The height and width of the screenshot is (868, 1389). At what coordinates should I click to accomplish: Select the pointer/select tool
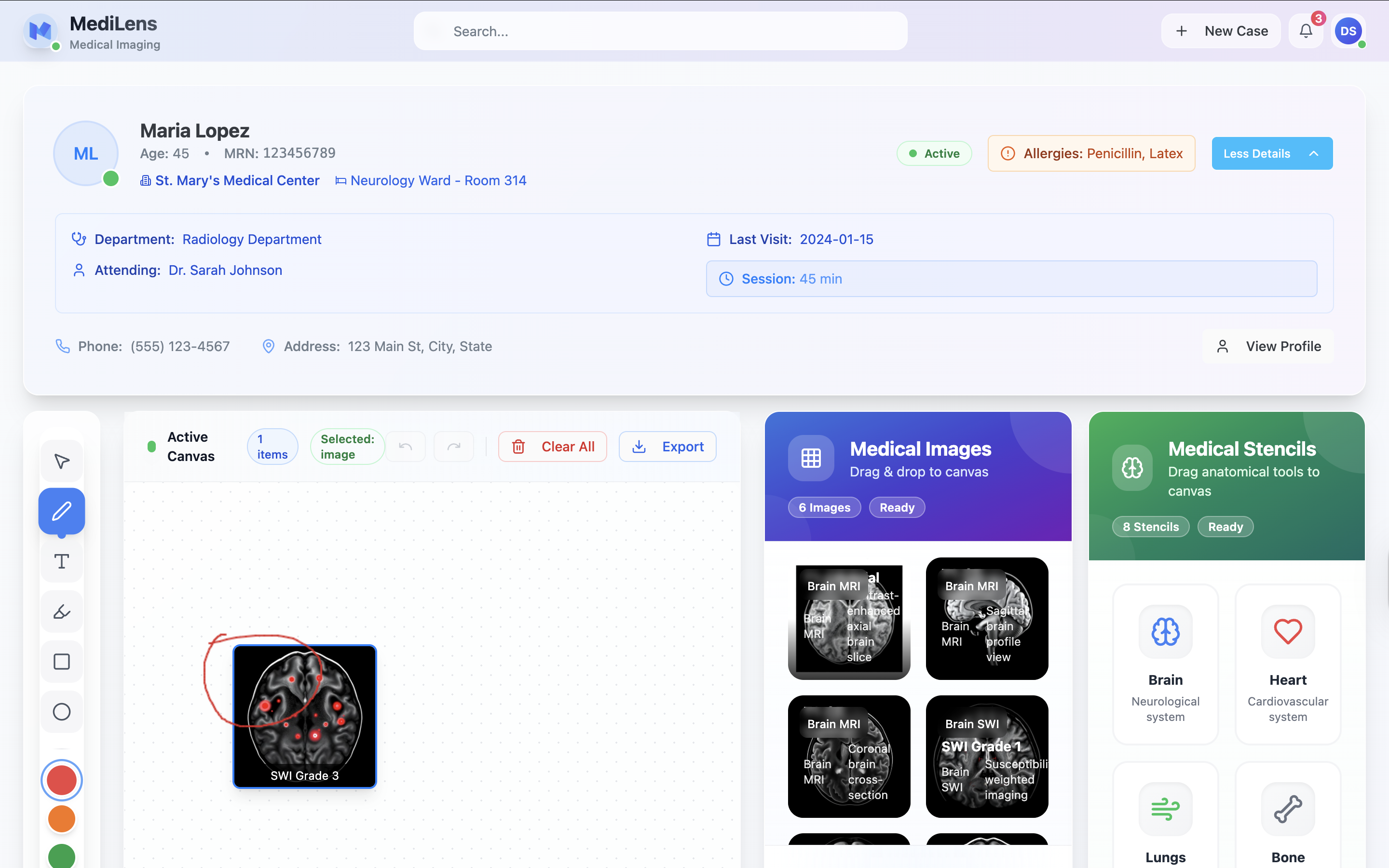click(x=62, y=461)
